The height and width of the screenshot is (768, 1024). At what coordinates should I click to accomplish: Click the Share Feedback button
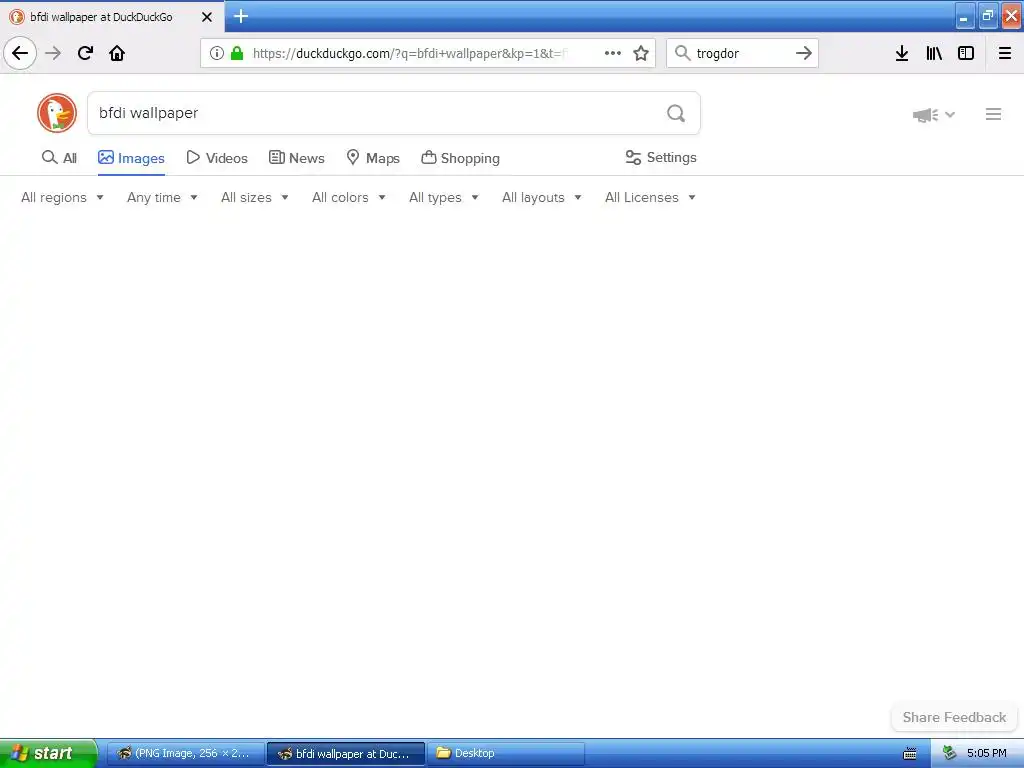pyautogui.click(x=954, y=717)
